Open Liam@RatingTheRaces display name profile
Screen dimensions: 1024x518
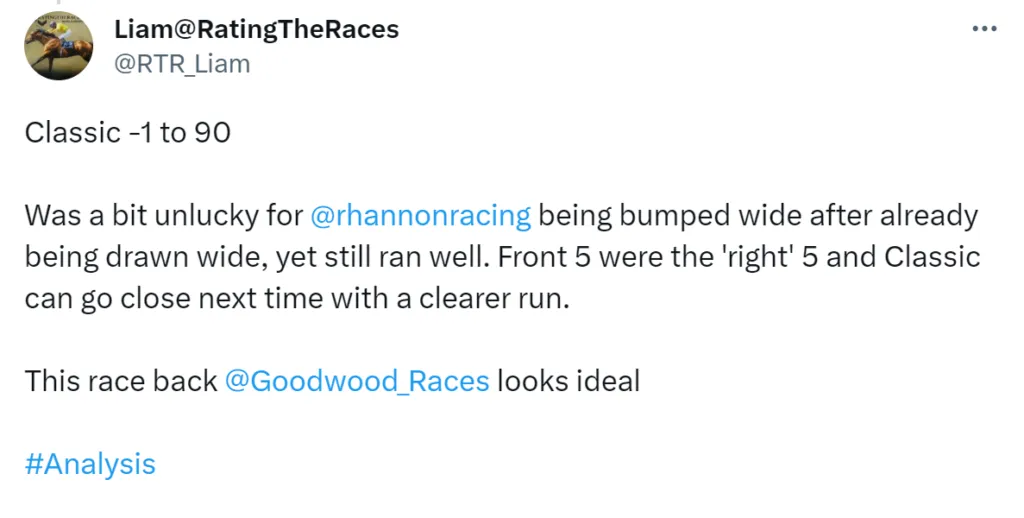(x=256, y=29)
